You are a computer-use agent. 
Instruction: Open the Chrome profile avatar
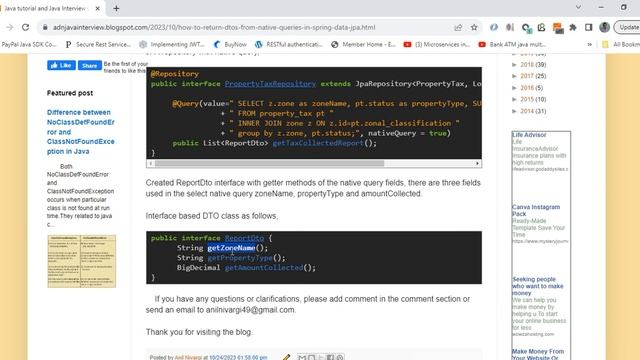pyautogui.click(x=604, y=27)
